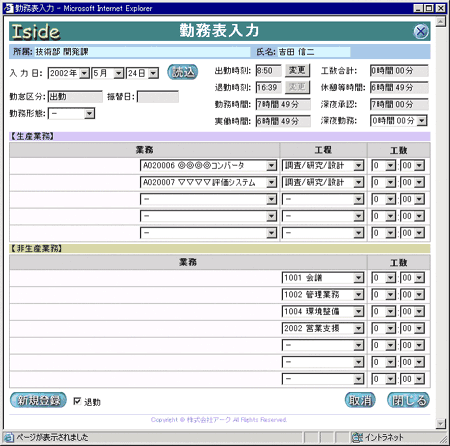Open the 5月 month dropdown
This screenshot has width=450, height=446.
tap(108, 73)
